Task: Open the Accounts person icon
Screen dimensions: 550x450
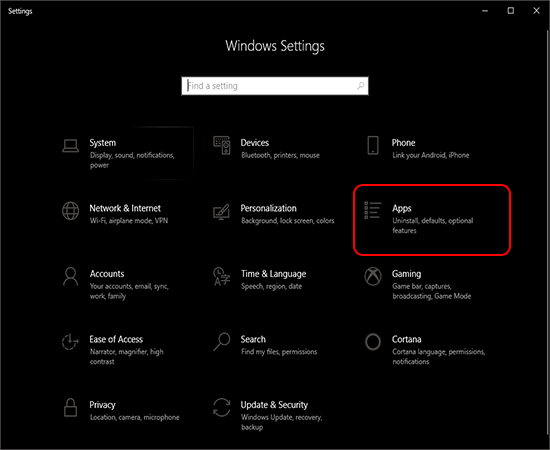Action: [71, 276]
